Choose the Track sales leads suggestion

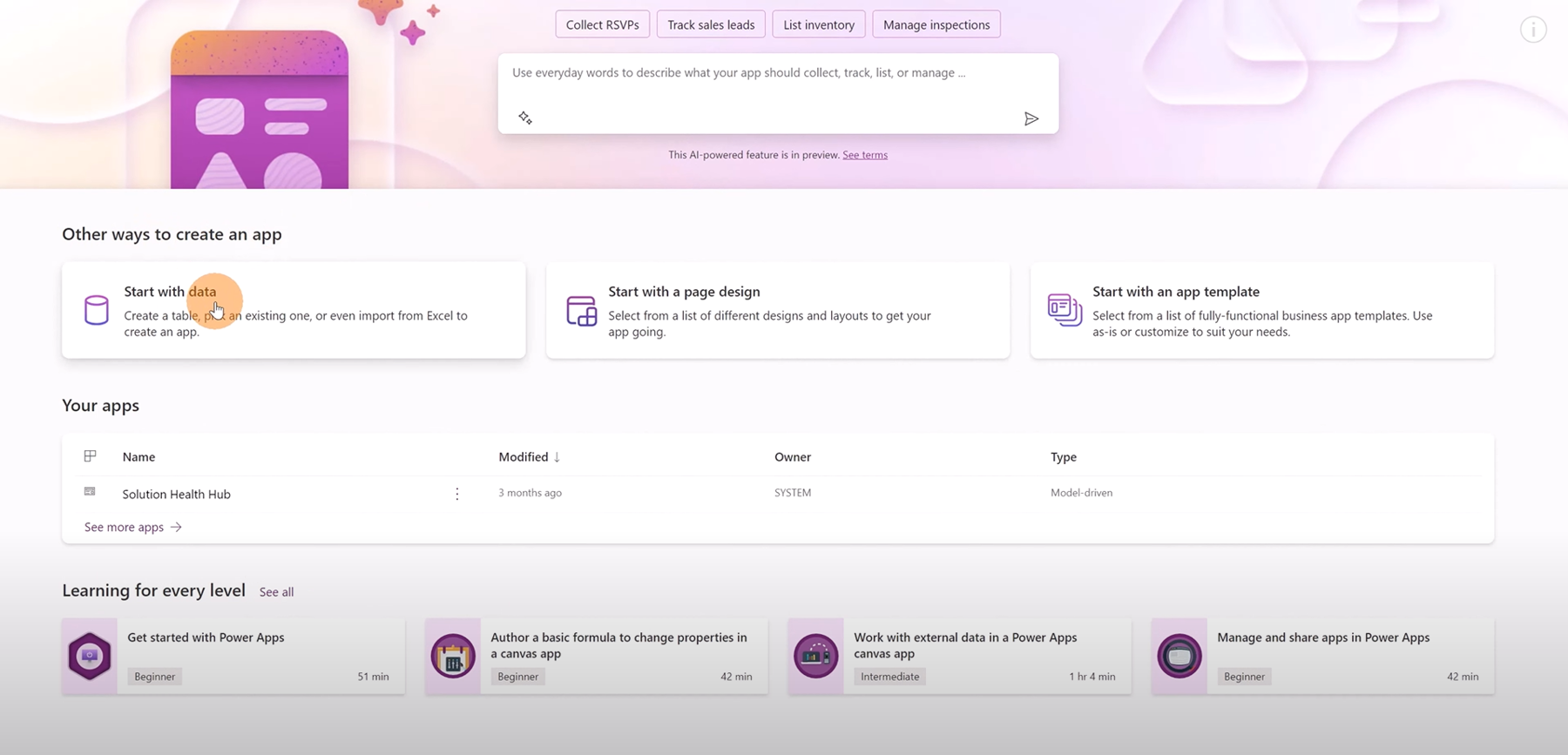pyautogui.click(x=711, y=24)
